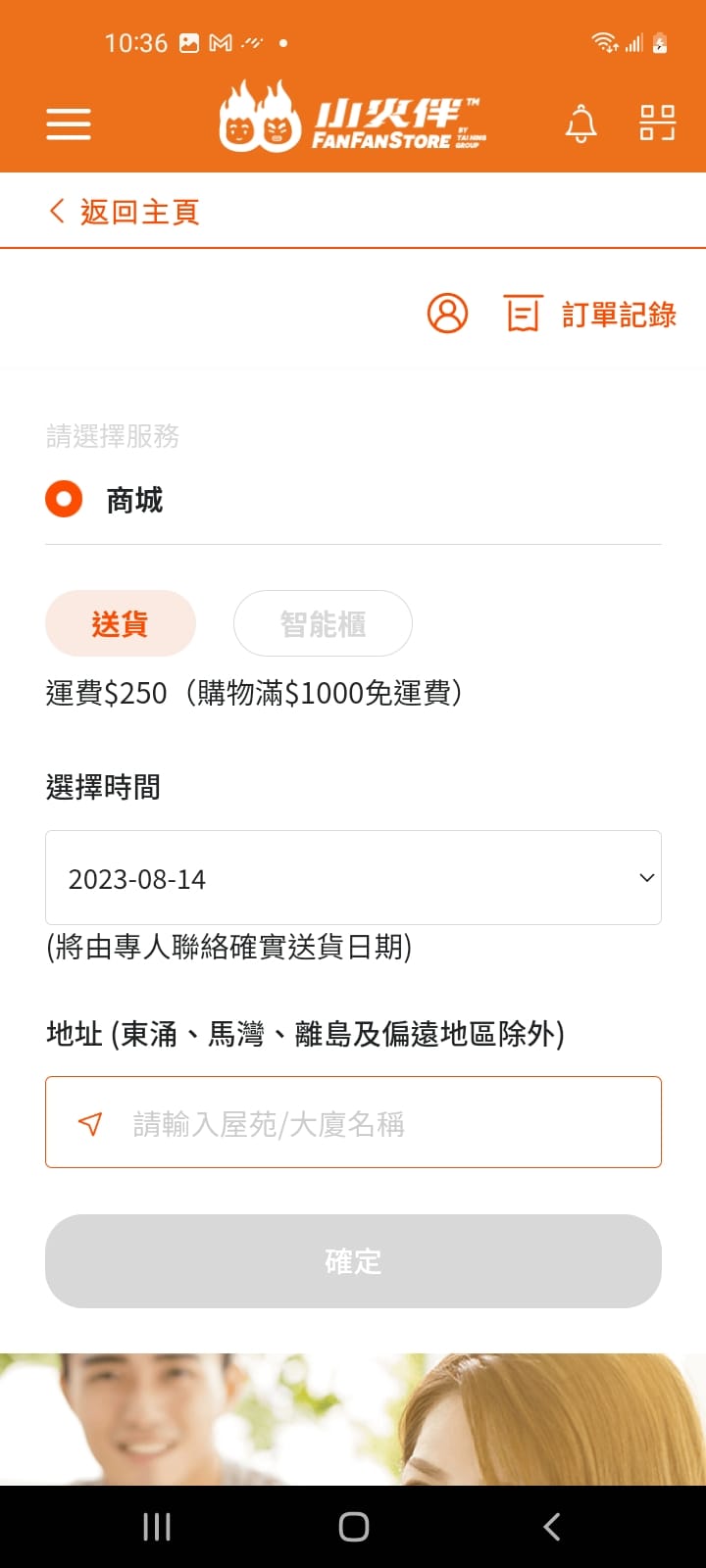Tap the order receipt icon
706x1568 pixels.
pyautogui.click(x=523, y=314)
